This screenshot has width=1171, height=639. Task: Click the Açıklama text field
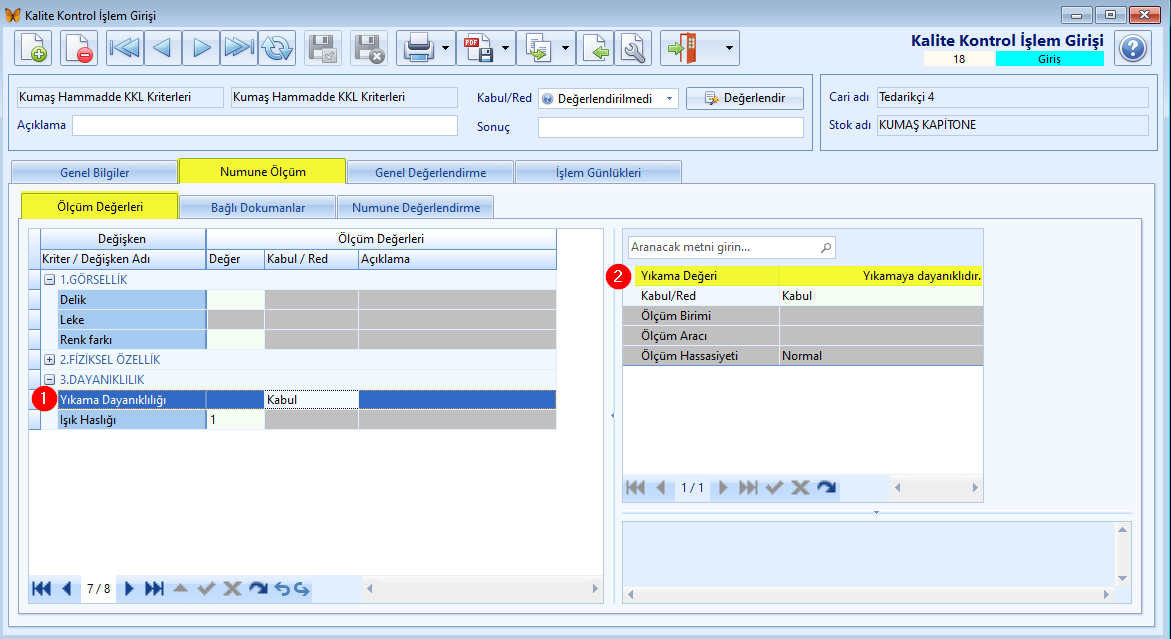pos(264,125)
